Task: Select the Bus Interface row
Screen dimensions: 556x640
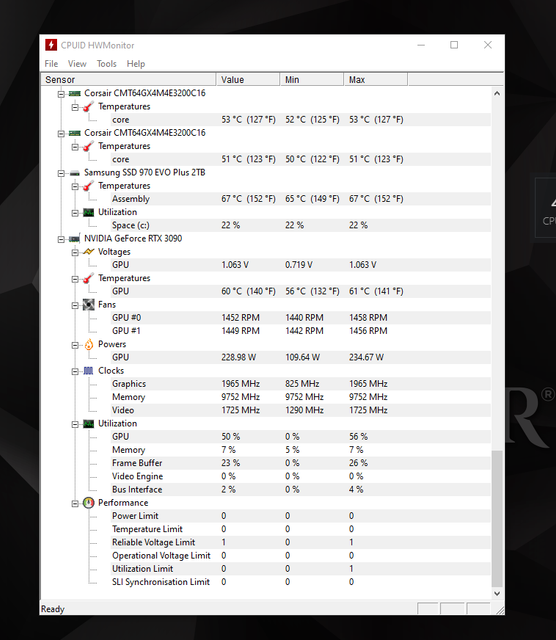Action: pyautogui.click(x=301, y=489)
